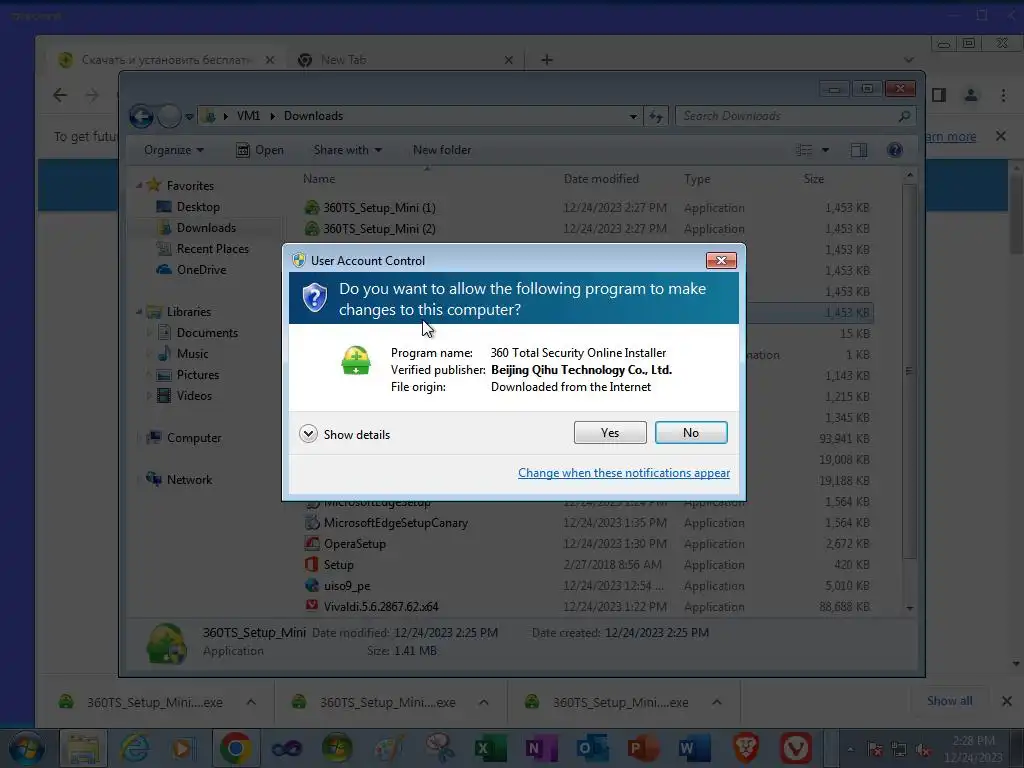The image size is (1024, 768).
Task: Open the Explorer recent locations dropdown
Action: pyautogui.click(x=189, y=117)
